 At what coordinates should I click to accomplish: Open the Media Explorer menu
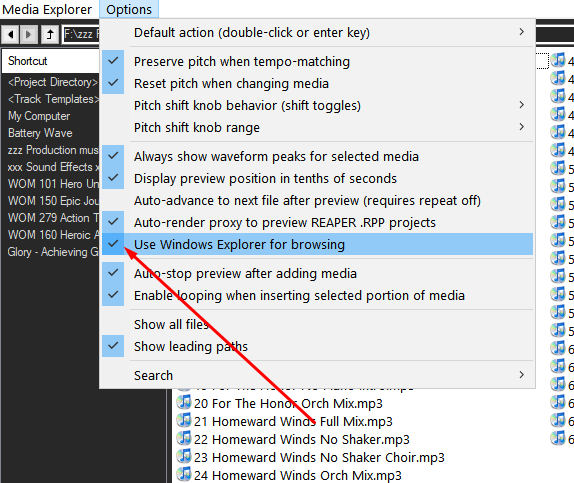[x=47, y=9]
